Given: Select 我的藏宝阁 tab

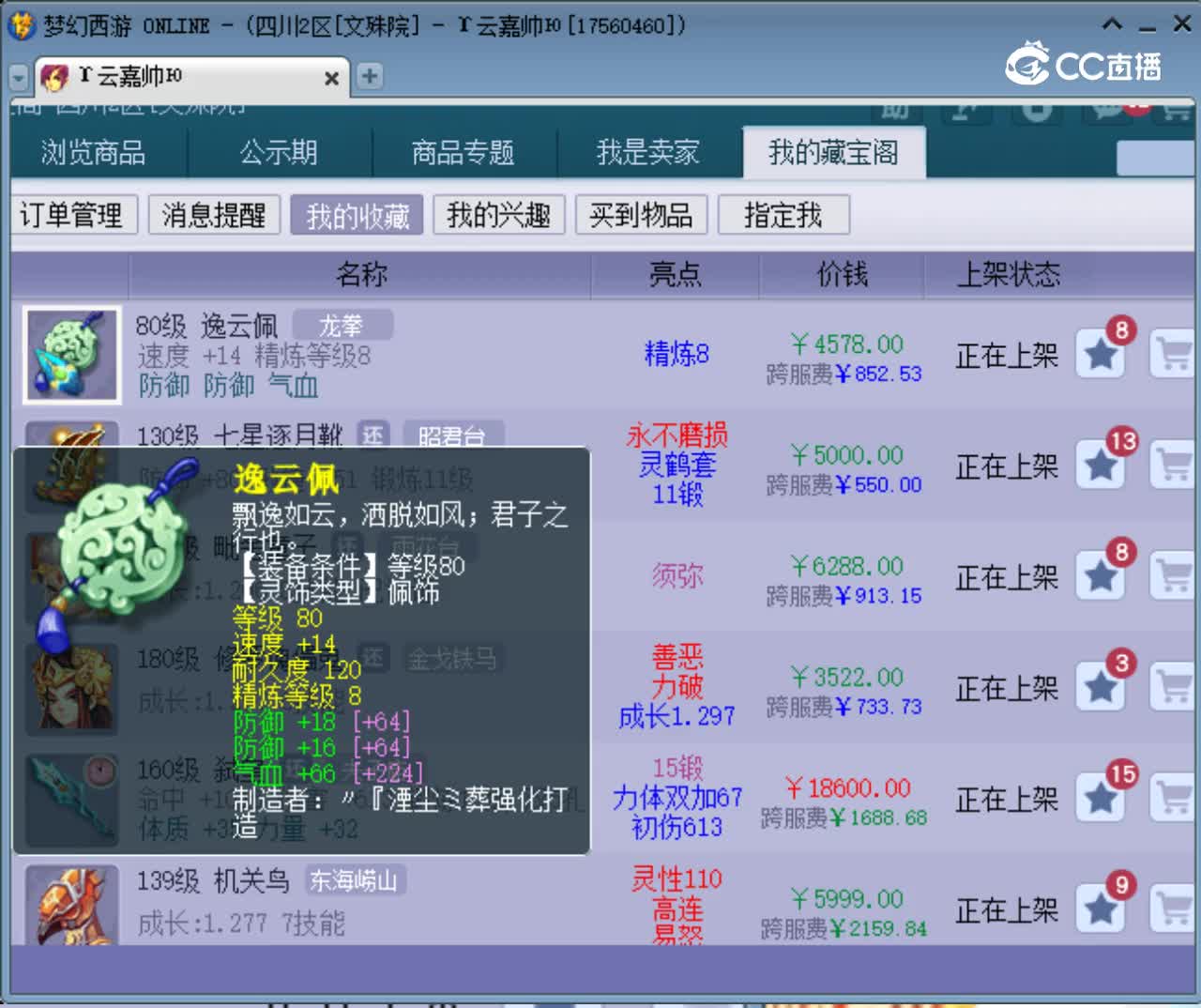Looking at the screenshot, I should pyautogui.click(x=834, y=152).
